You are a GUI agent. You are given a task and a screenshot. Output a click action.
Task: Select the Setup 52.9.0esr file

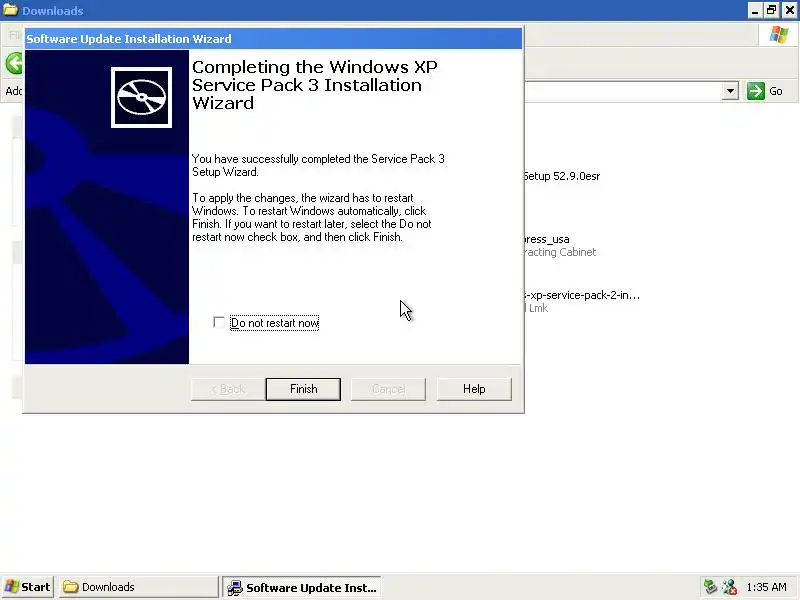562,177
